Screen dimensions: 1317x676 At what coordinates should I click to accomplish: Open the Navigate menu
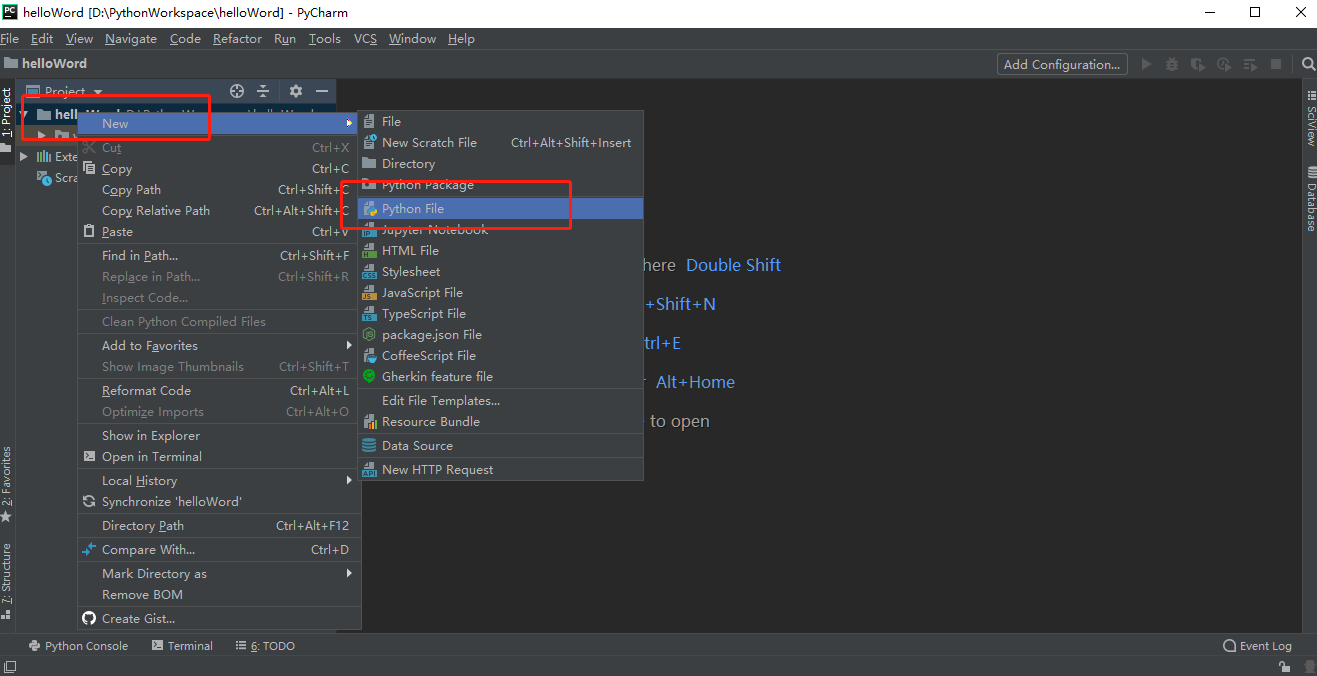(131, 38)
